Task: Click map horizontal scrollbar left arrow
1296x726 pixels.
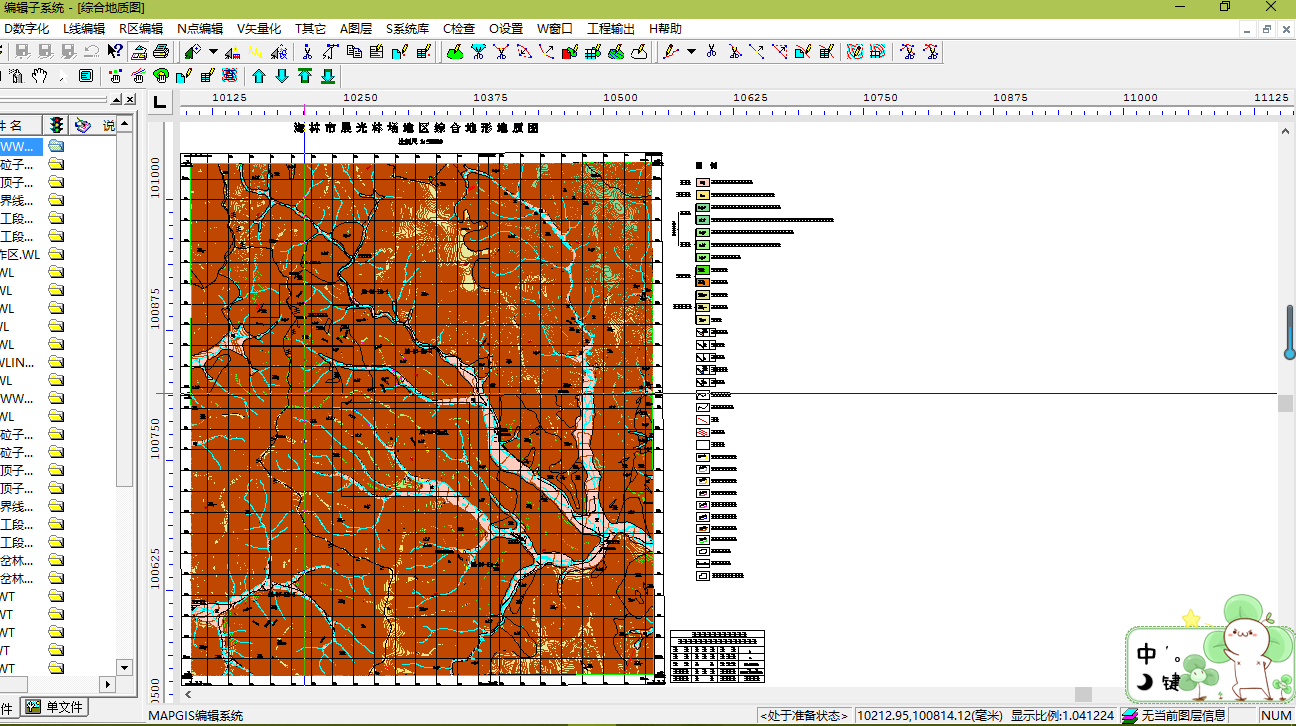Action: tap(188, 694)
